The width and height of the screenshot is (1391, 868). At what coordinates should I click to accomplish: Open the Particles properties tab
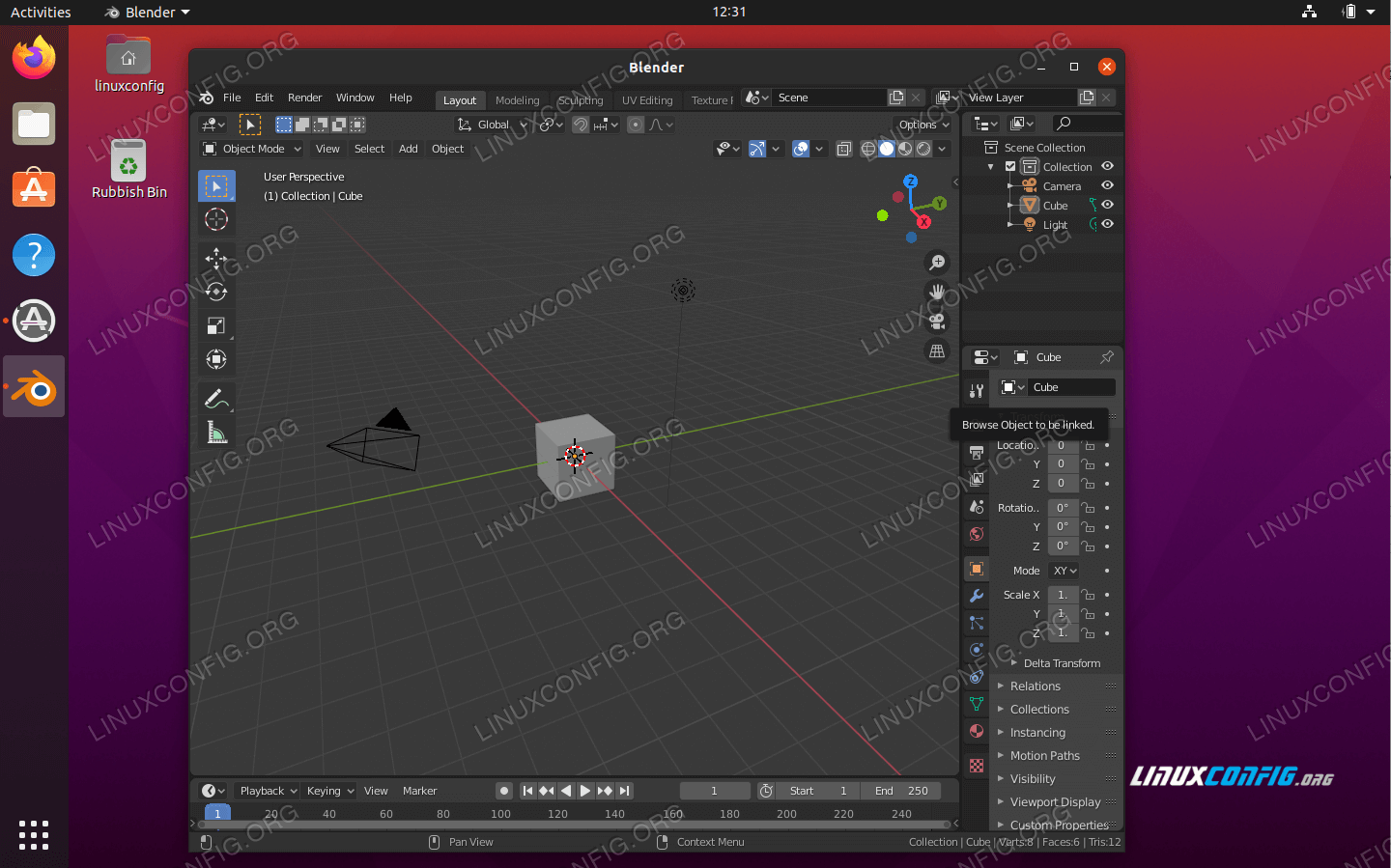(x=977, y=623)
